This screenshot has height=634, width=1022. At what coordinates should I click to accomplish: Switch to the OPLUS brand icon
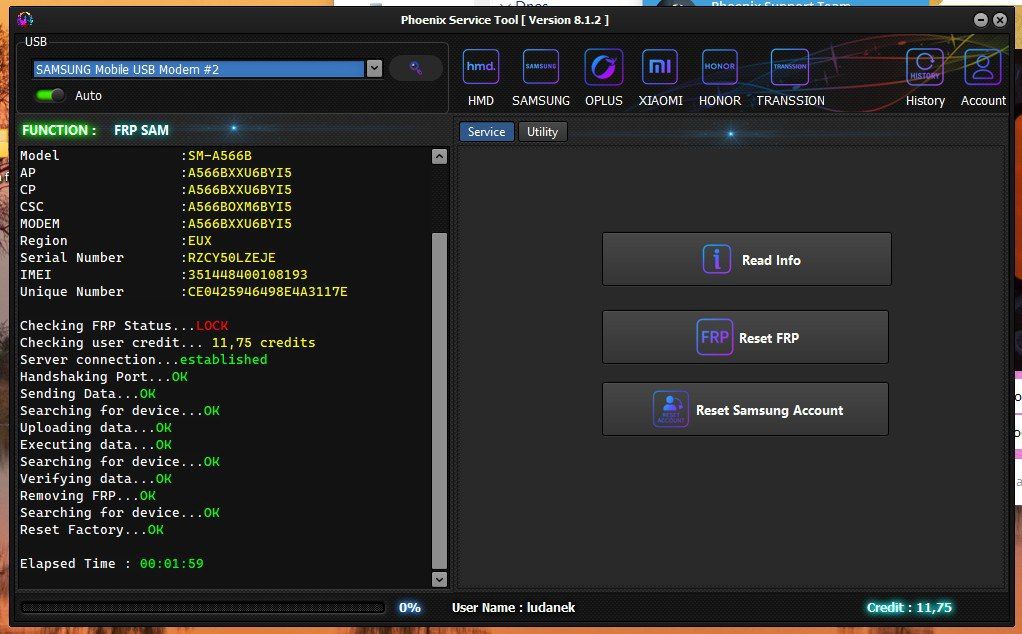(603, 68)
